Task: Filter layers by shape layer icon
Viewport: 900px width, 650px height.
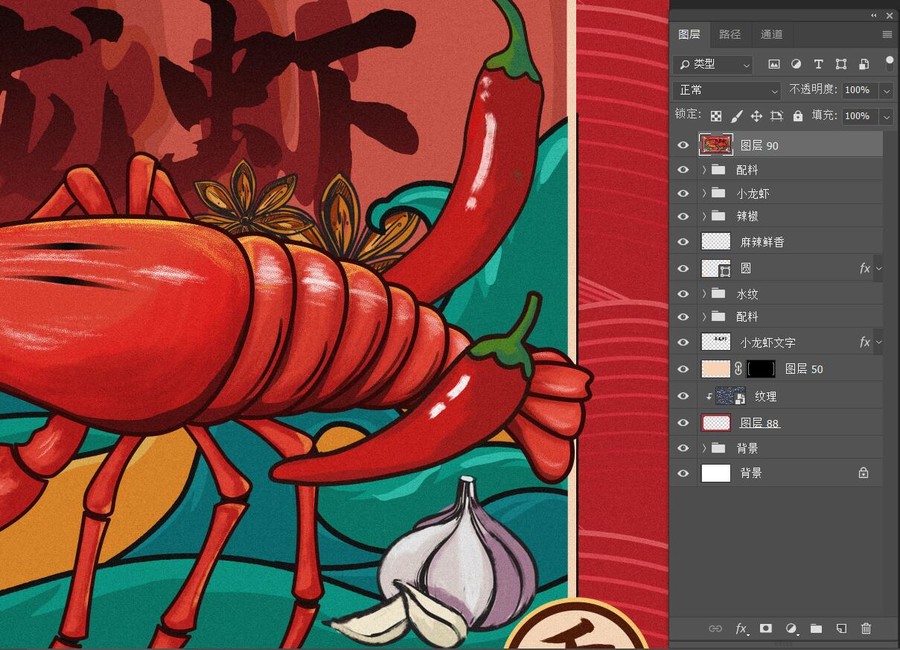Action: pos(841,64)
